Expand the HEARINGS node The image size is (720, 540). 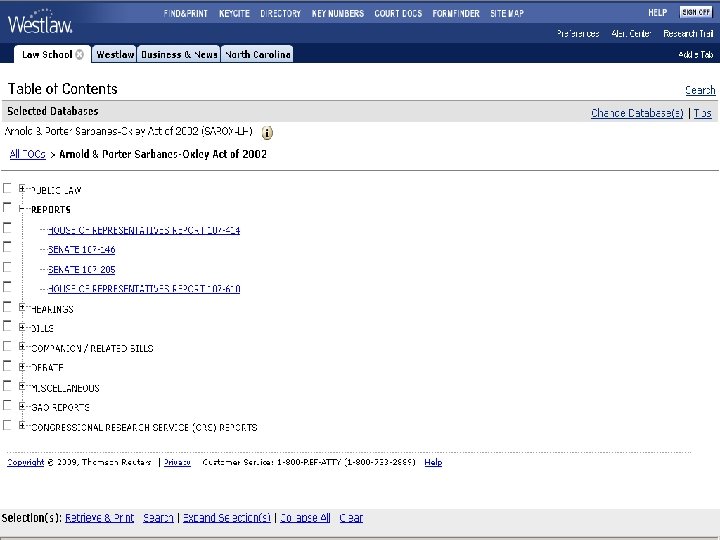22,307
